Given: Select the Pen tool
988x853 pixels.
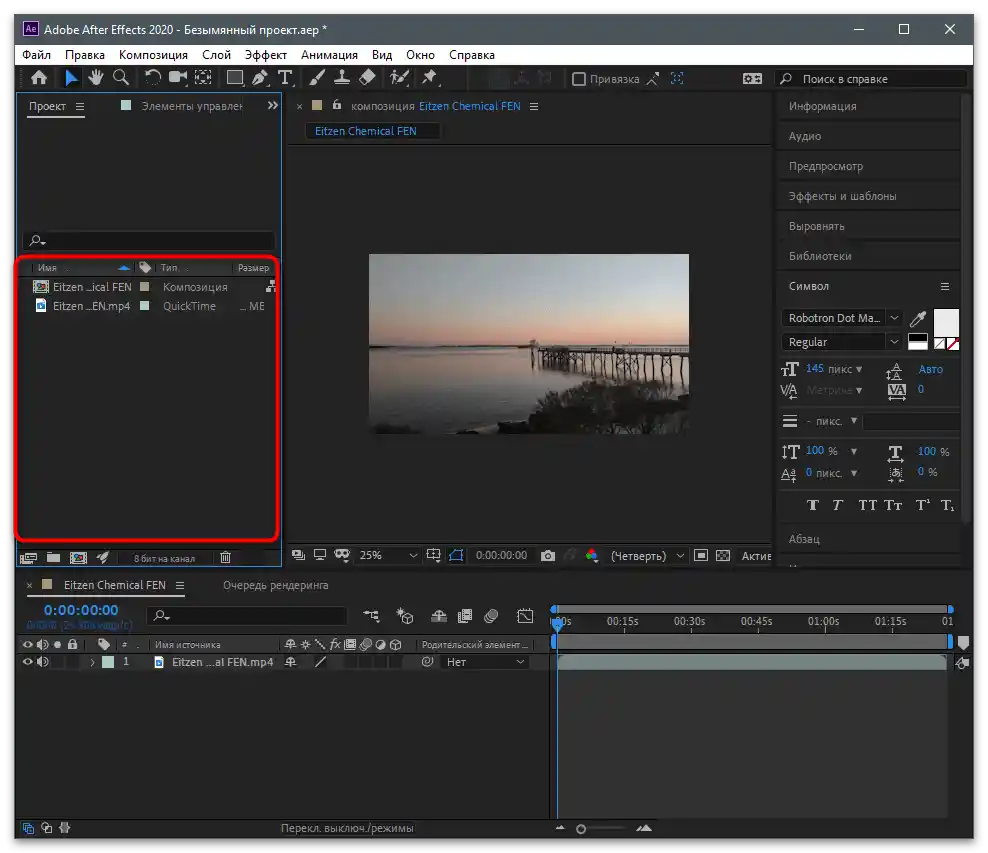Looking at the screenshot, I should [x=260, y=78].
